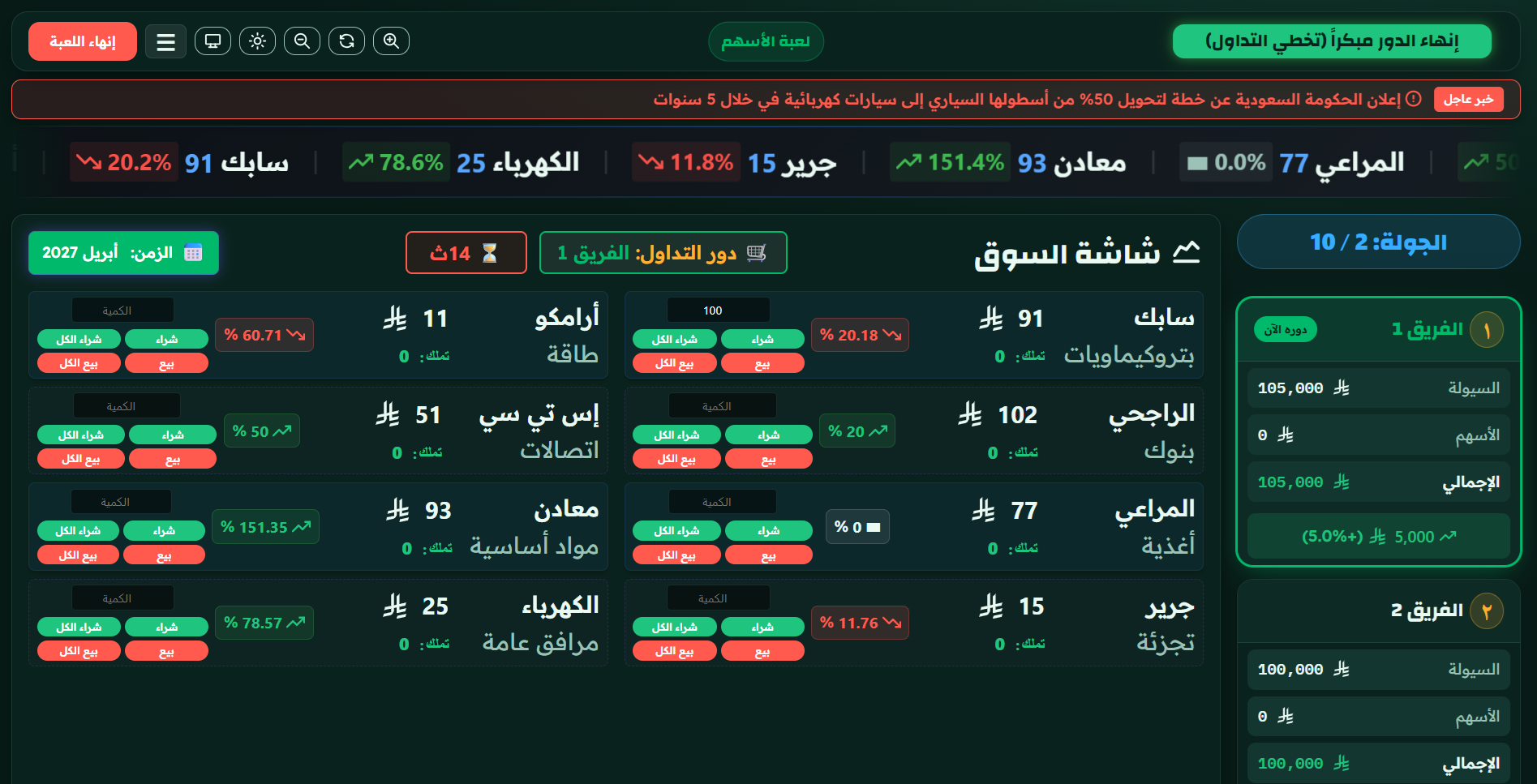Sell all أرامكو shares
This screenshot has width=1537, height=784.
coord(79,363)
